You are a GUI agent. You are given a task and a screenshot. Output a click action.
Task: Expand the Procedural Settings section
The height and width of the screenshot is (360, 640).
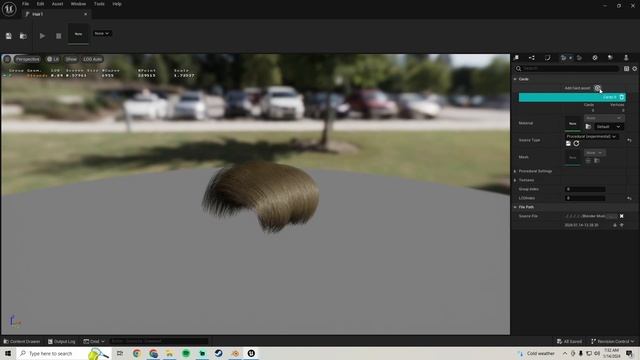pos(515,171)
